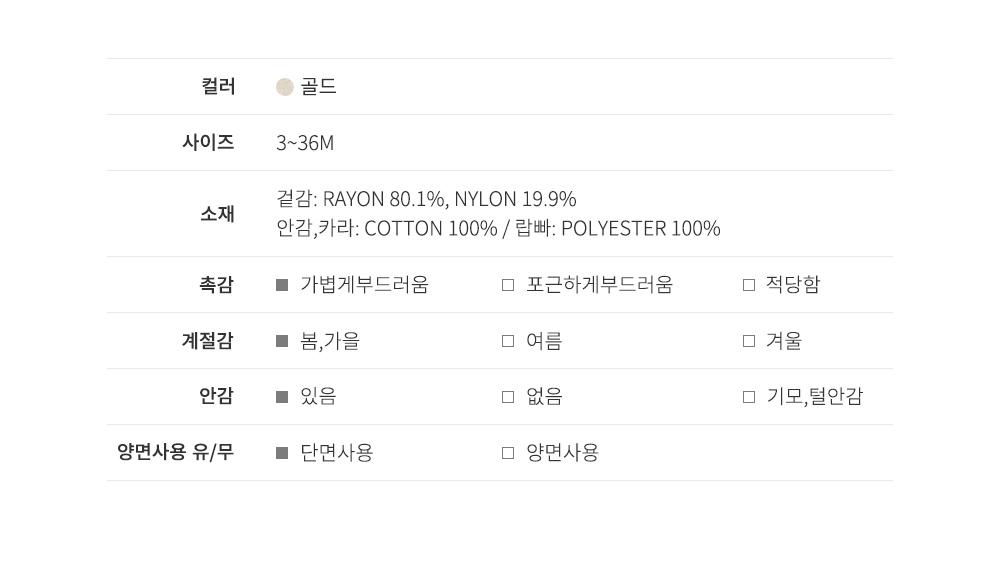
Task: Select the 봄,가을 season checkbox
Action: click(x=282, y=341)
